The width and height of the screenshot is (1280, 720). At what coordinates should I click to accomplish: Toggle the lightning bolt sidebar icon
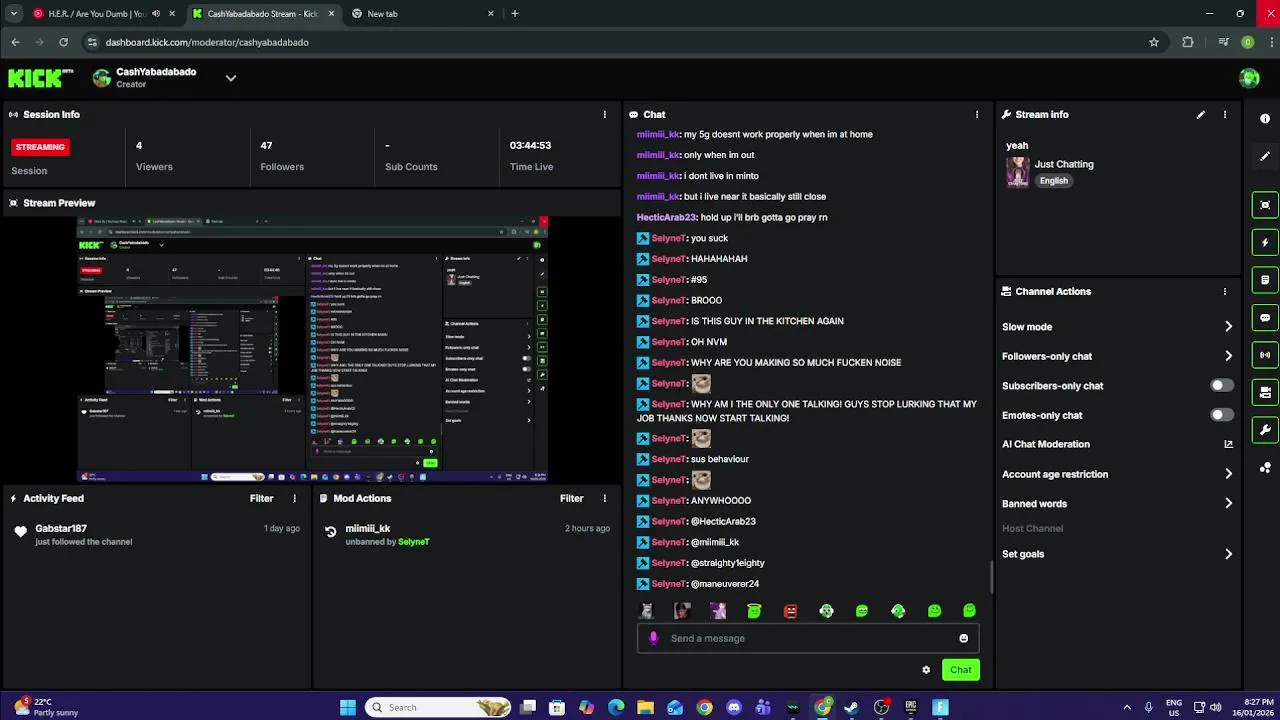1265,242
